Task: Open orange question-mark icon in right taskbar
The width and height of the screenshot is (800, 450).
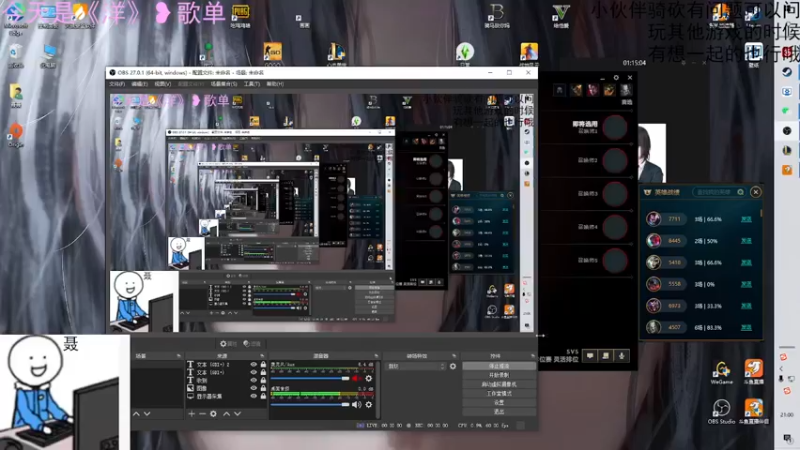Action: click(787, 169)
